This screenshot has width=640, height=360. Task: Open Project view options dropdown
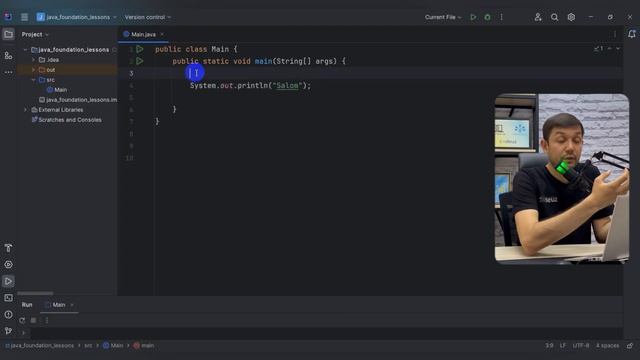(x=35, y=34)
